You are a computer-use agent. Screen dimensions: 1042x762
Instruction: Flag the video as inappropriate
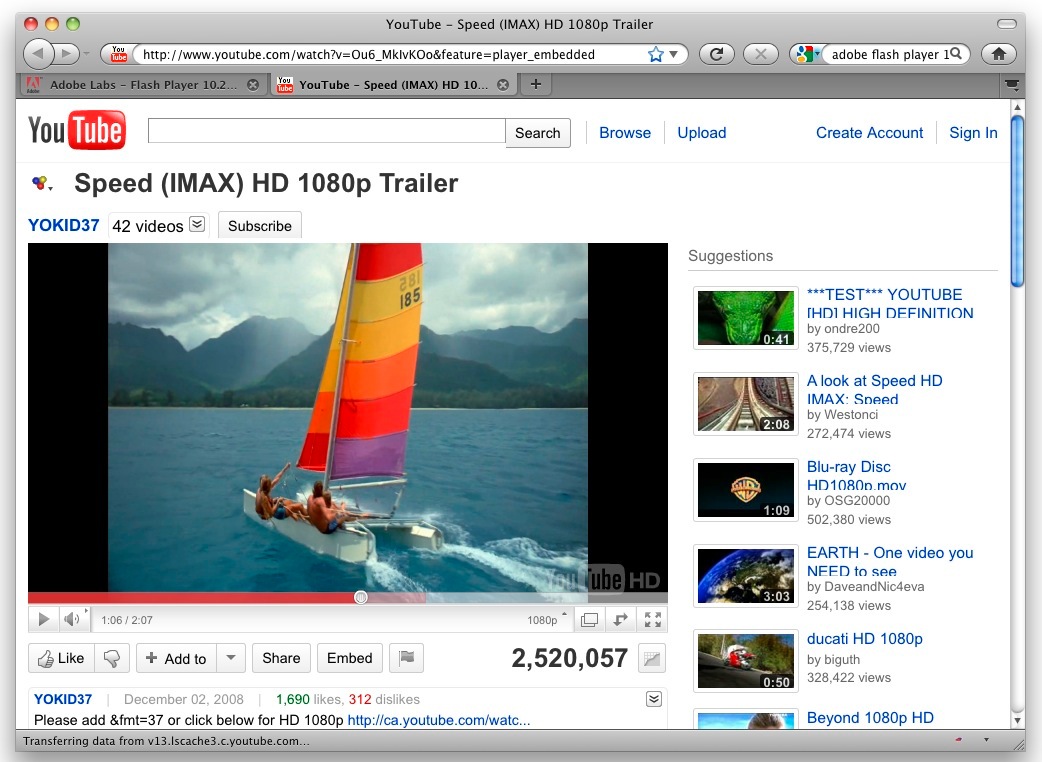[x=406, y=658]
